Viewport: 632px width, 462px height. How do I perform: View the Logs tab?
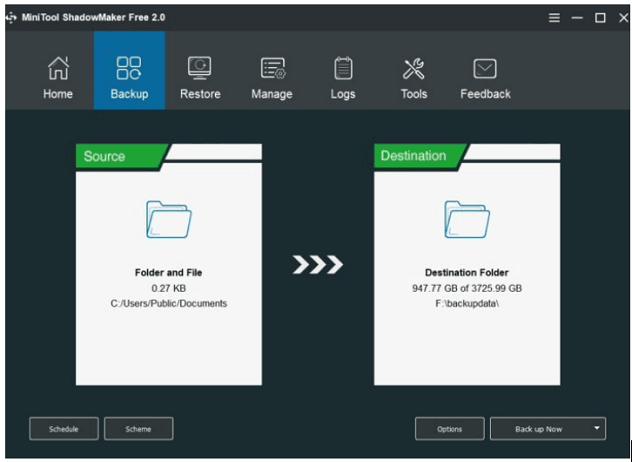343,77
